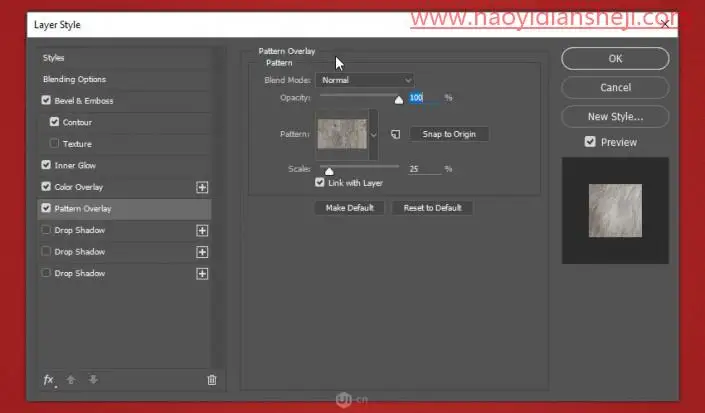705x413 pixels.
Task: Open the Color Overlay settings row
Action: coord(79,187)
